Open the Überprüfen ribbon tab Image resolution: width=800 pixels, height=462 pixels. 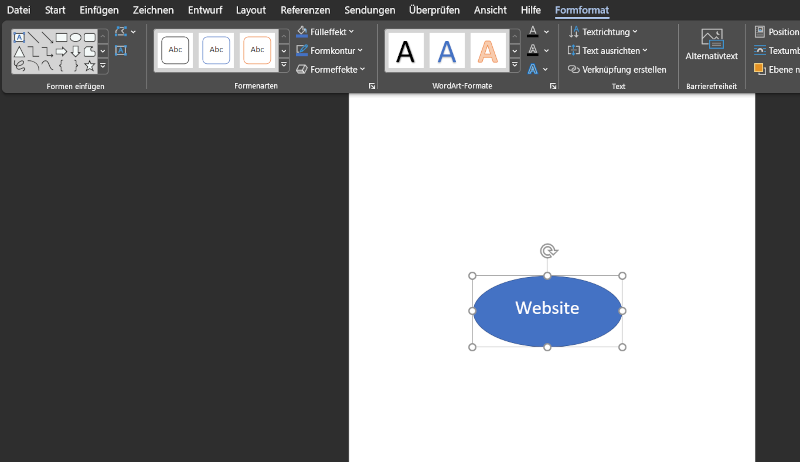(x=434, y=10)
